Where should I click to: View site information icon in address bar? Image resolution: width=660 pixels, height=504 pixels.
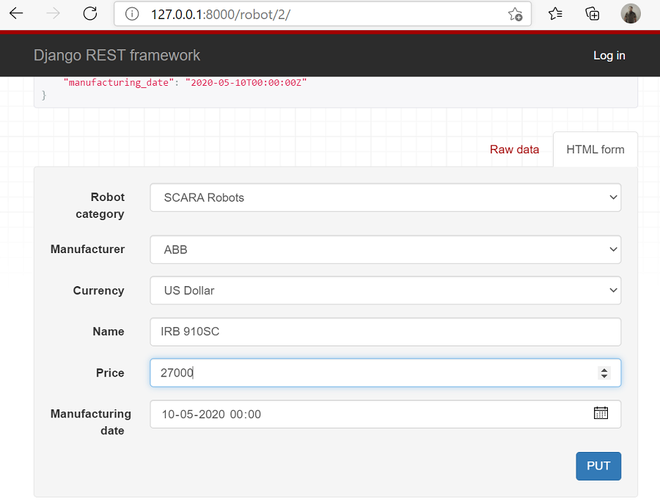pos(132,14)
